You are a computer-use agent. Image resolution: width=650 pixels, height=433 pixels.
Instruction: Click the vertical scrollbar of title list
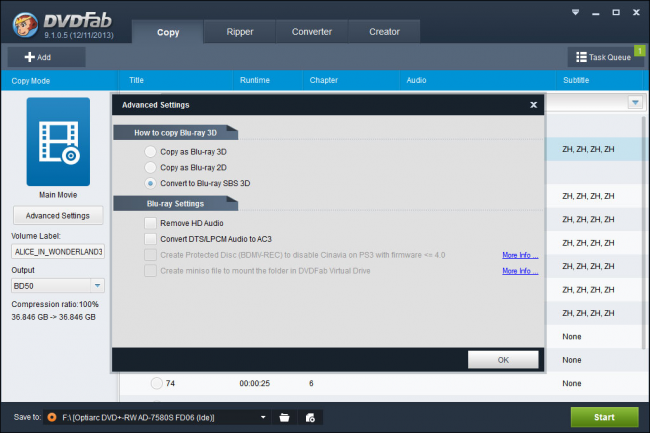pyautogui.click(x=645, y=232)
